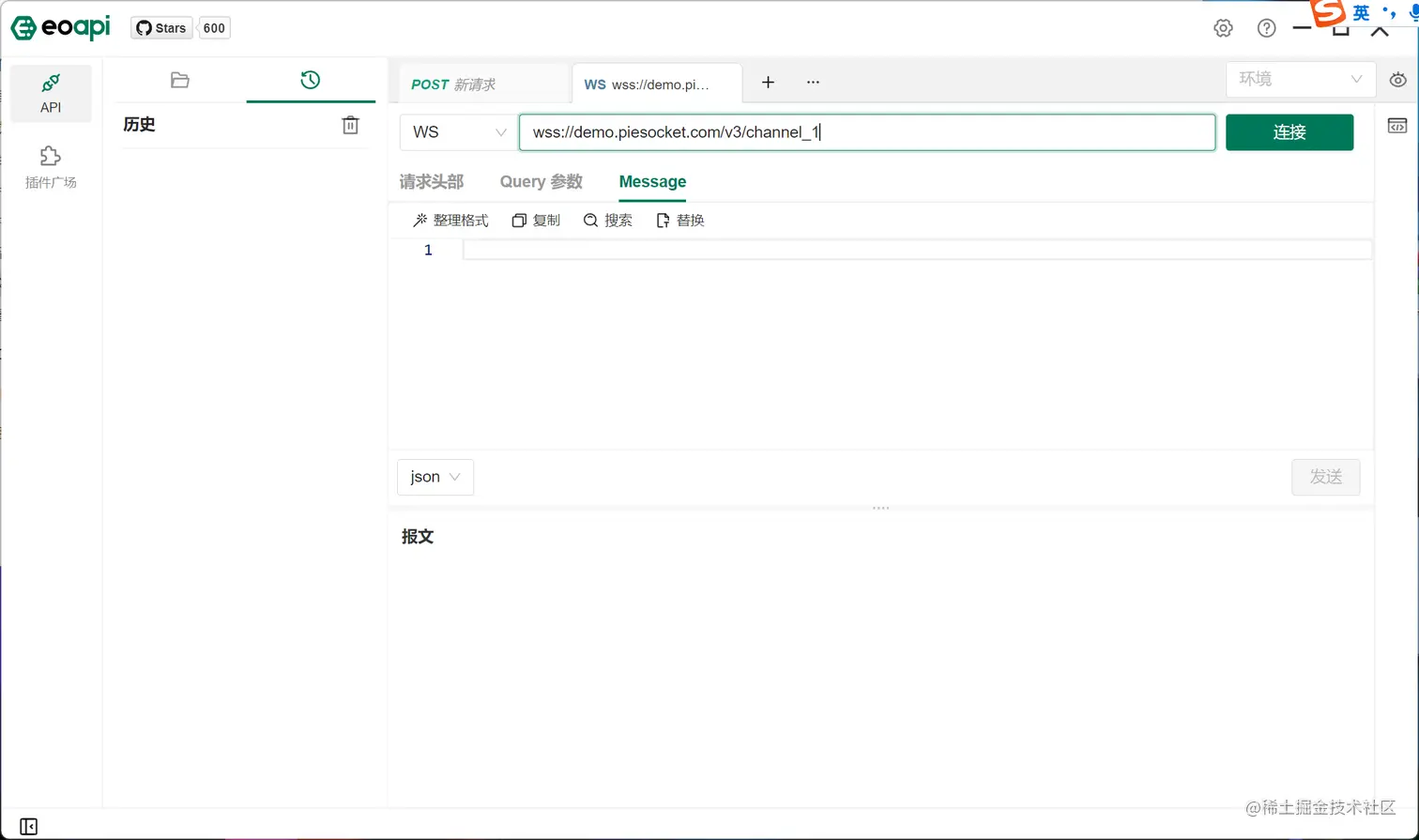Open the GitHub Stars badge
Image resolution: width=1419 pixels, height=840 pixels.
tap(161, 28)
